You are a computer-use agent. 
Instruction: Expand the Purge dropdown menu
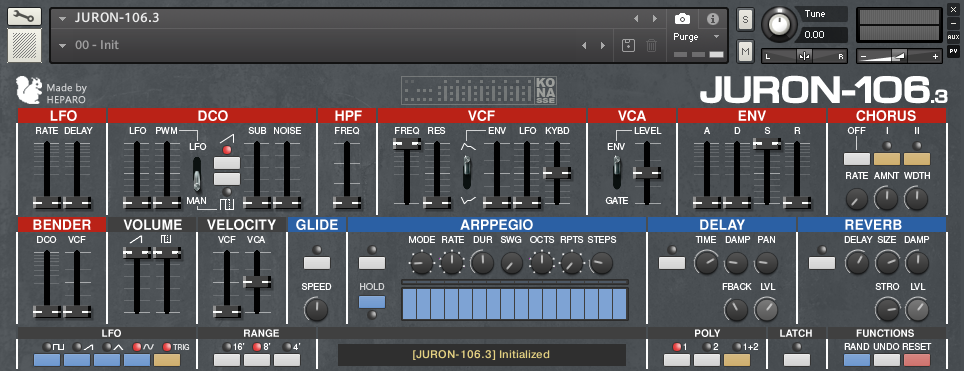(716, 37)
